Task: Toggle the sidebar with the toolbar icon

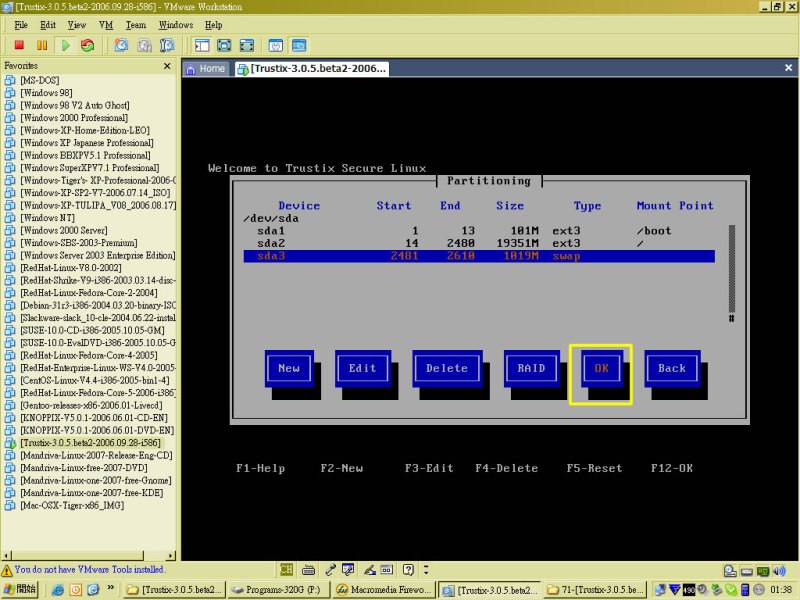Action: click(x=202, y=45)
